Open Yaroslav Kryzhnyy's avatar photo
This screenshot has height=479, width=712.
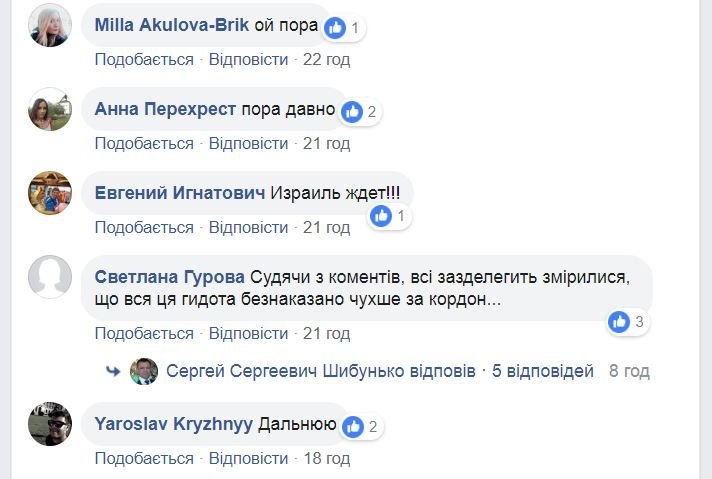(50, 424)
